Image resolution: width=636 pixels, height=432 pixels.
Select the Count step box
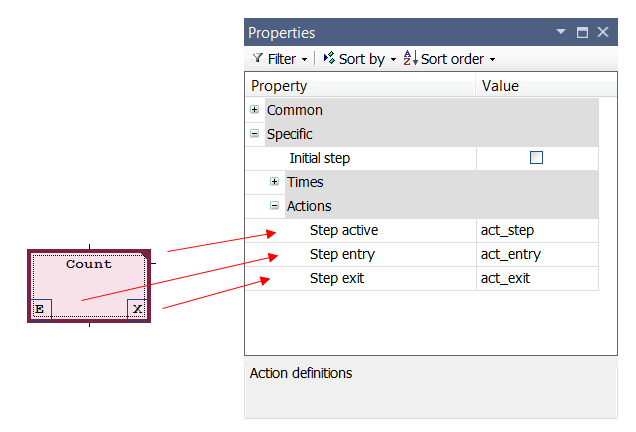click(89, 286)
